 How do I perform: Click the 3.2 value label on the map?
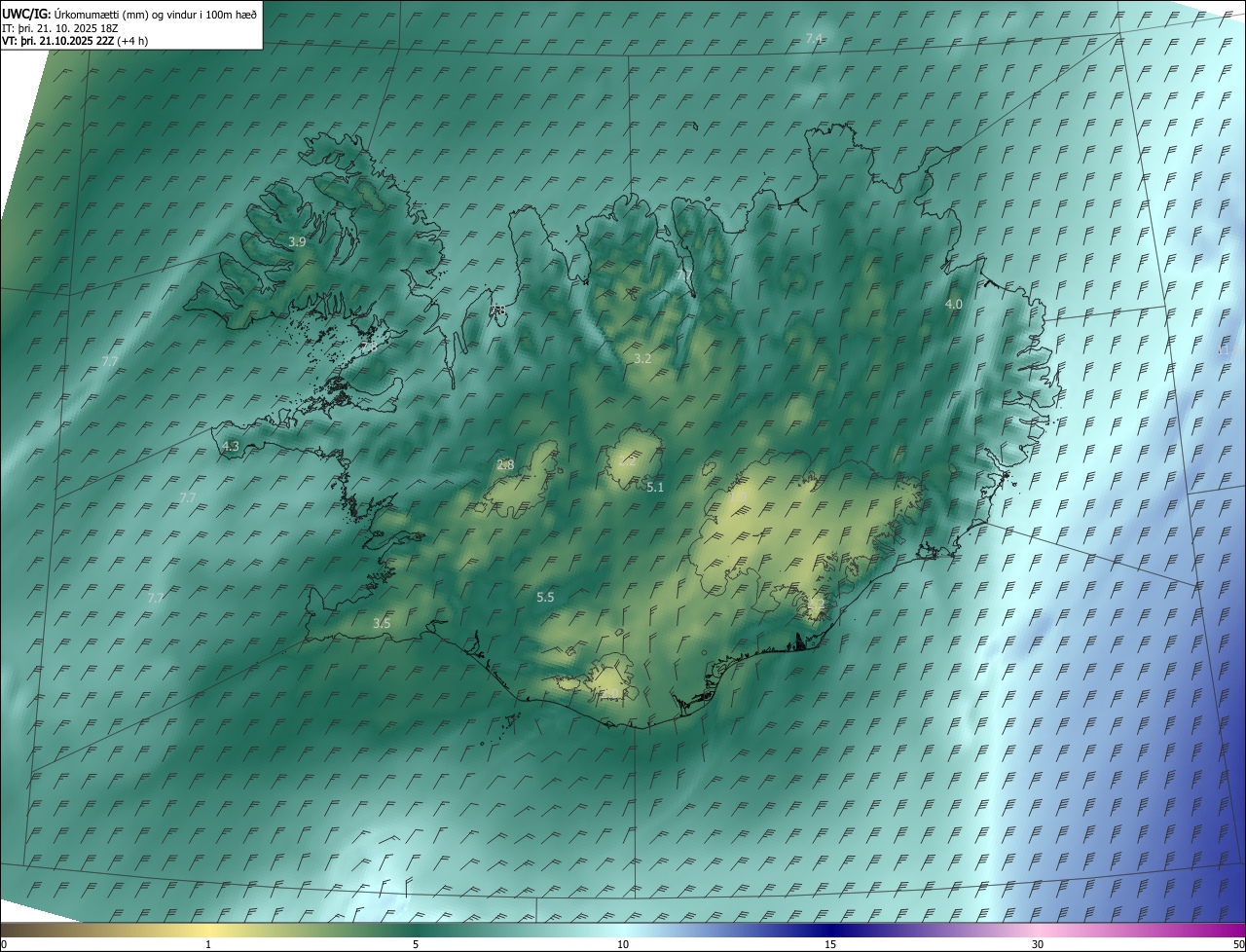pos(642,358)
